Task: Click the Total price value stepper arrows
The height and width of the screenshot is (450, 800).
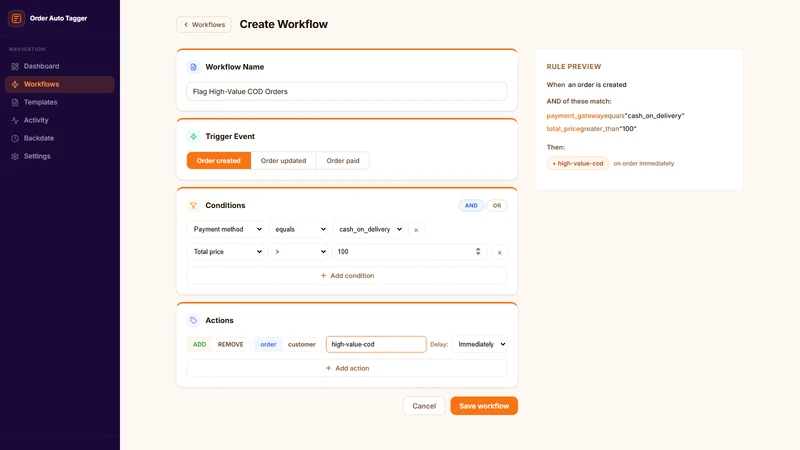Action: tap(478, 252)
